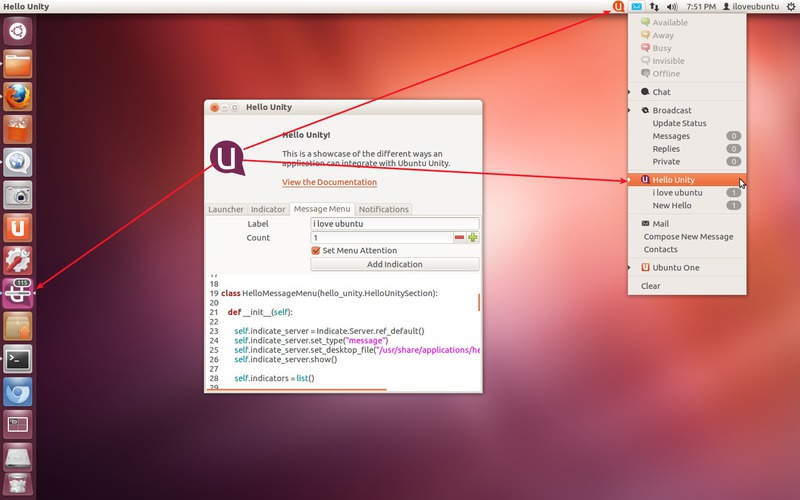800x500 pixels.
Task: Open Ubuntu One in the launcher
Action: 18,228
